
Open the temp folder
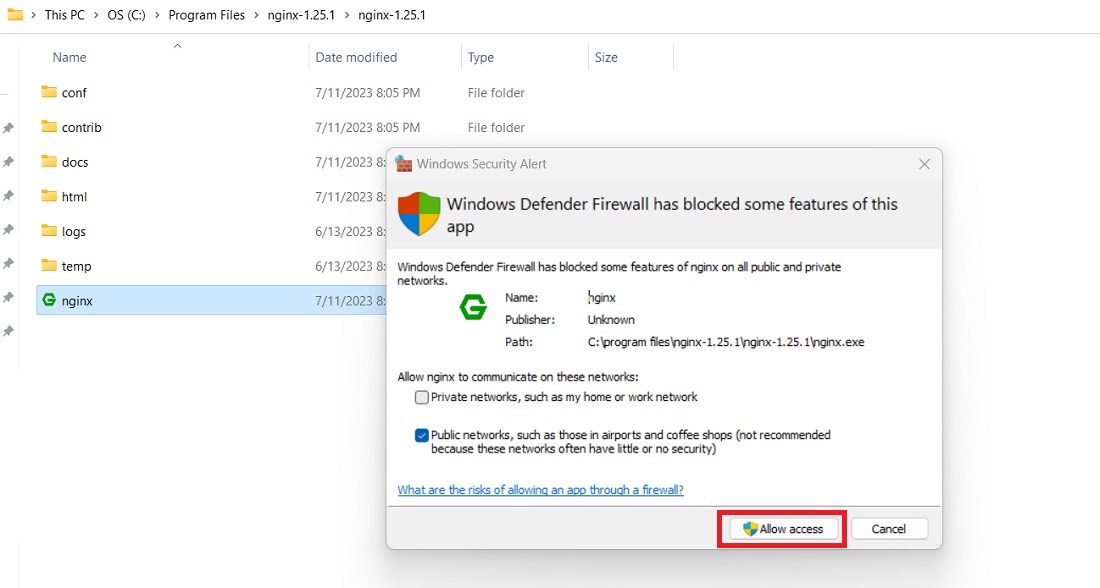(x=76, y=266)
